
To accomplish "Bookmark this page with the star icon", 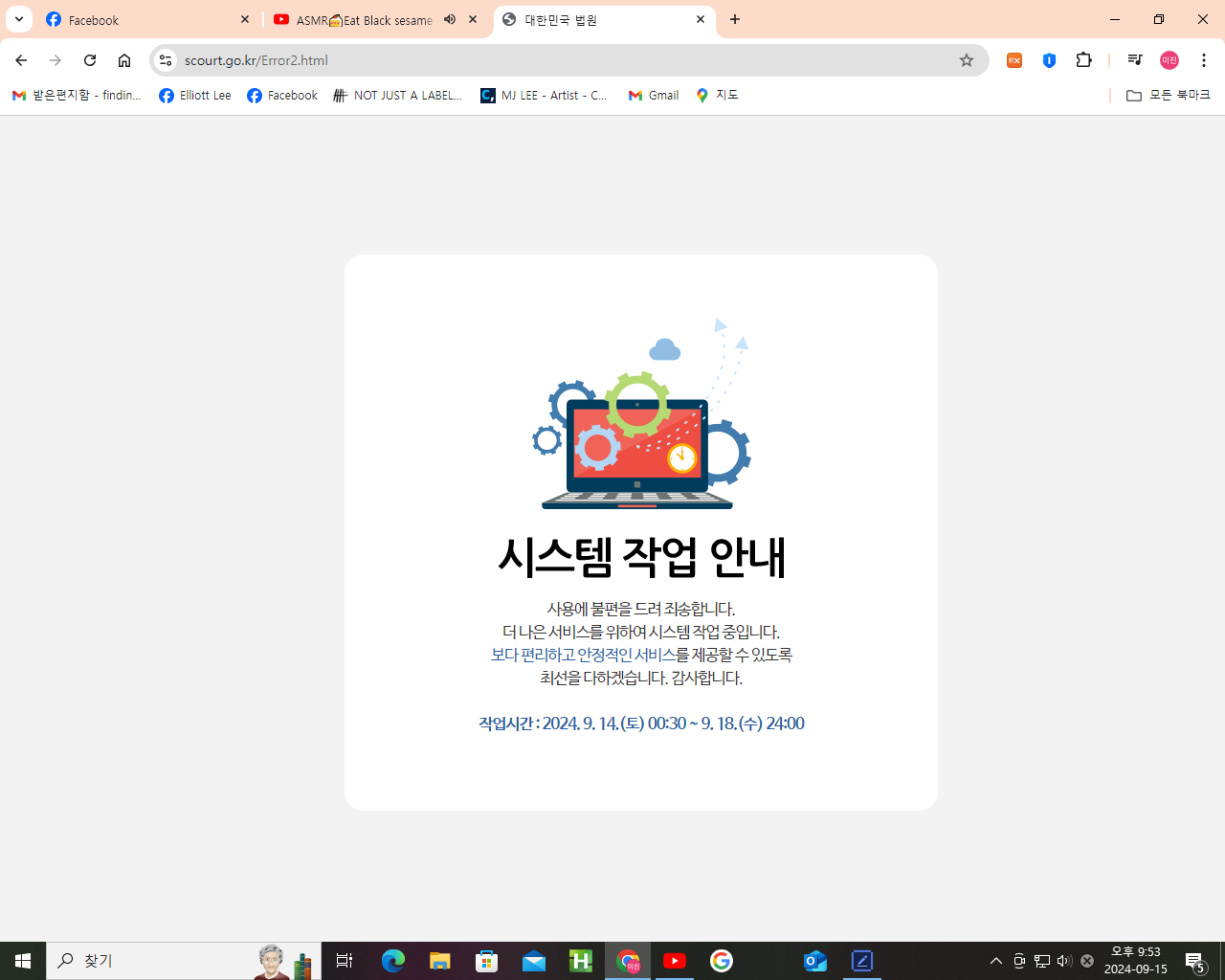I will tap(967, 59).
